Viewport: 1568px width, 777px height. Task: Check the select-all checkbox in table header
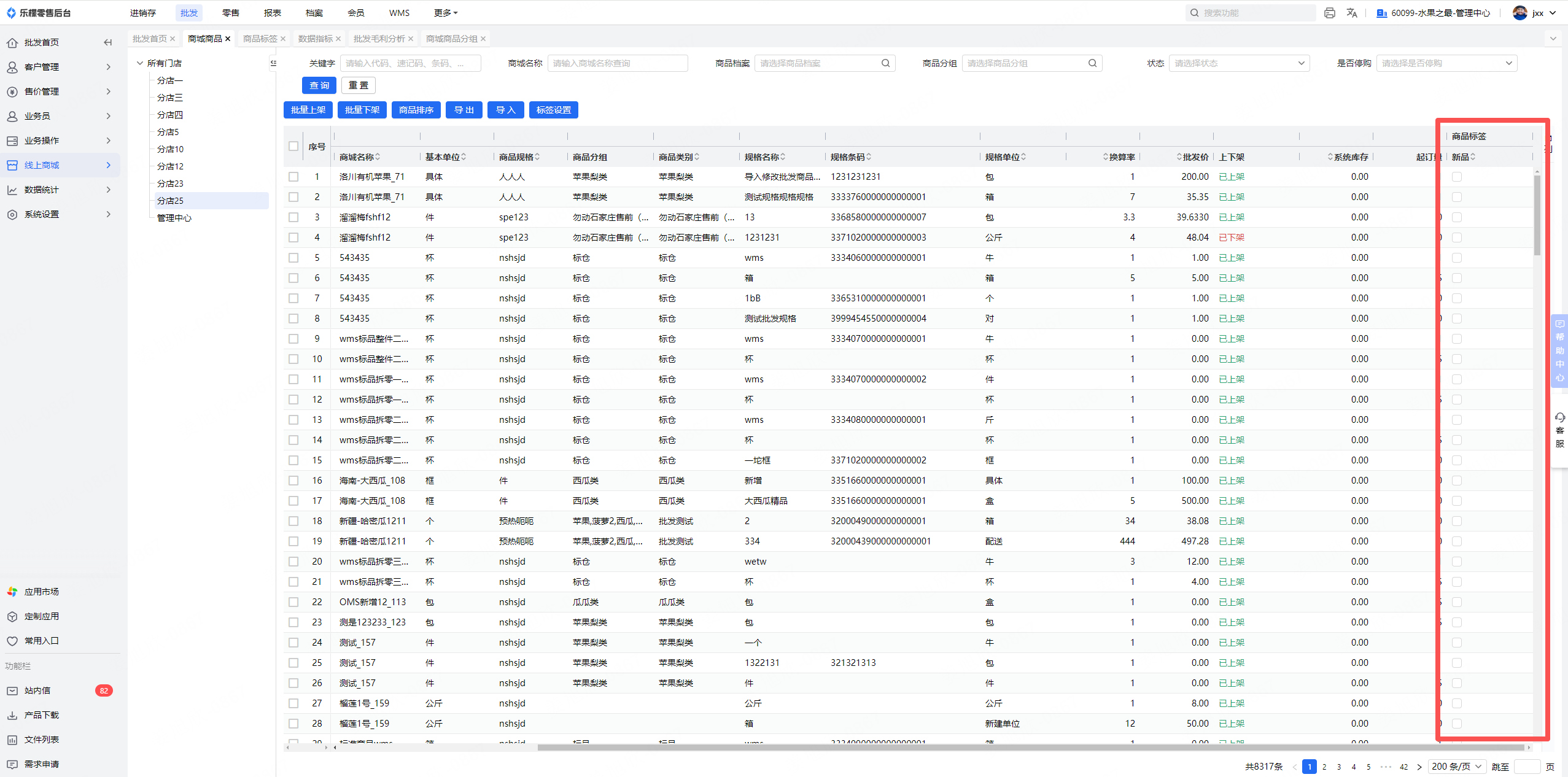coord(293,146)
